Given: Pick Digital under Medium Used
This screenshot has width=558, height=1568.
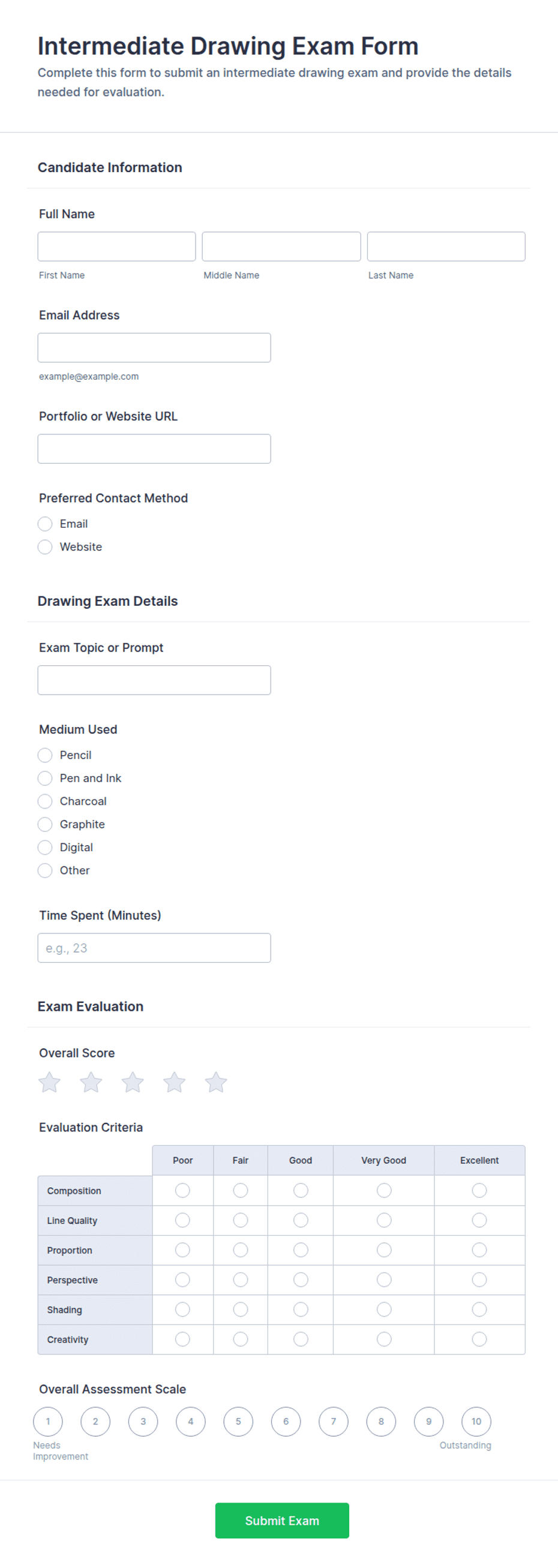Looking at the screenshot, I should tap(45, 848).
